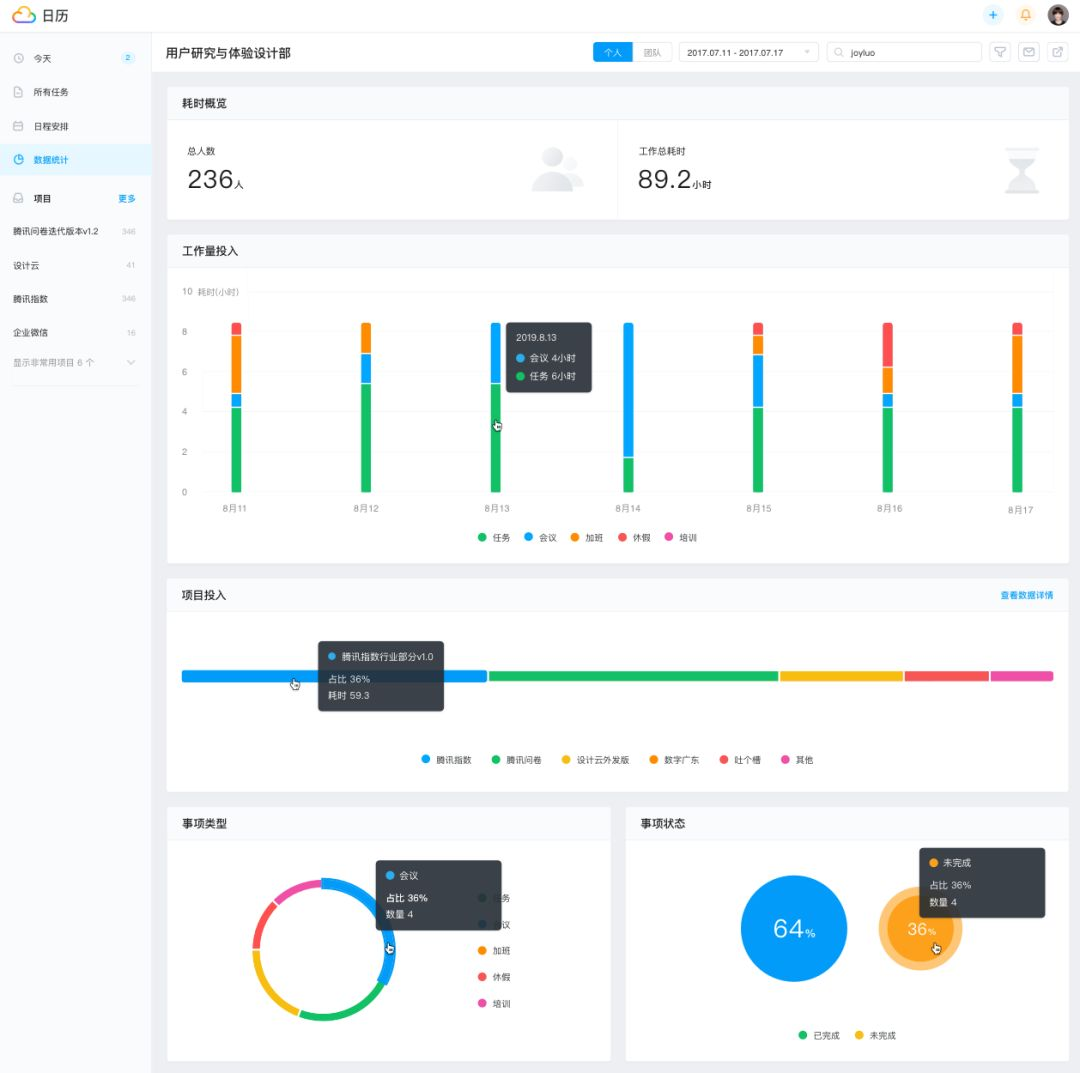
Task: Click the 8月16 stacked bar
Action: click(x=888, y=407)
